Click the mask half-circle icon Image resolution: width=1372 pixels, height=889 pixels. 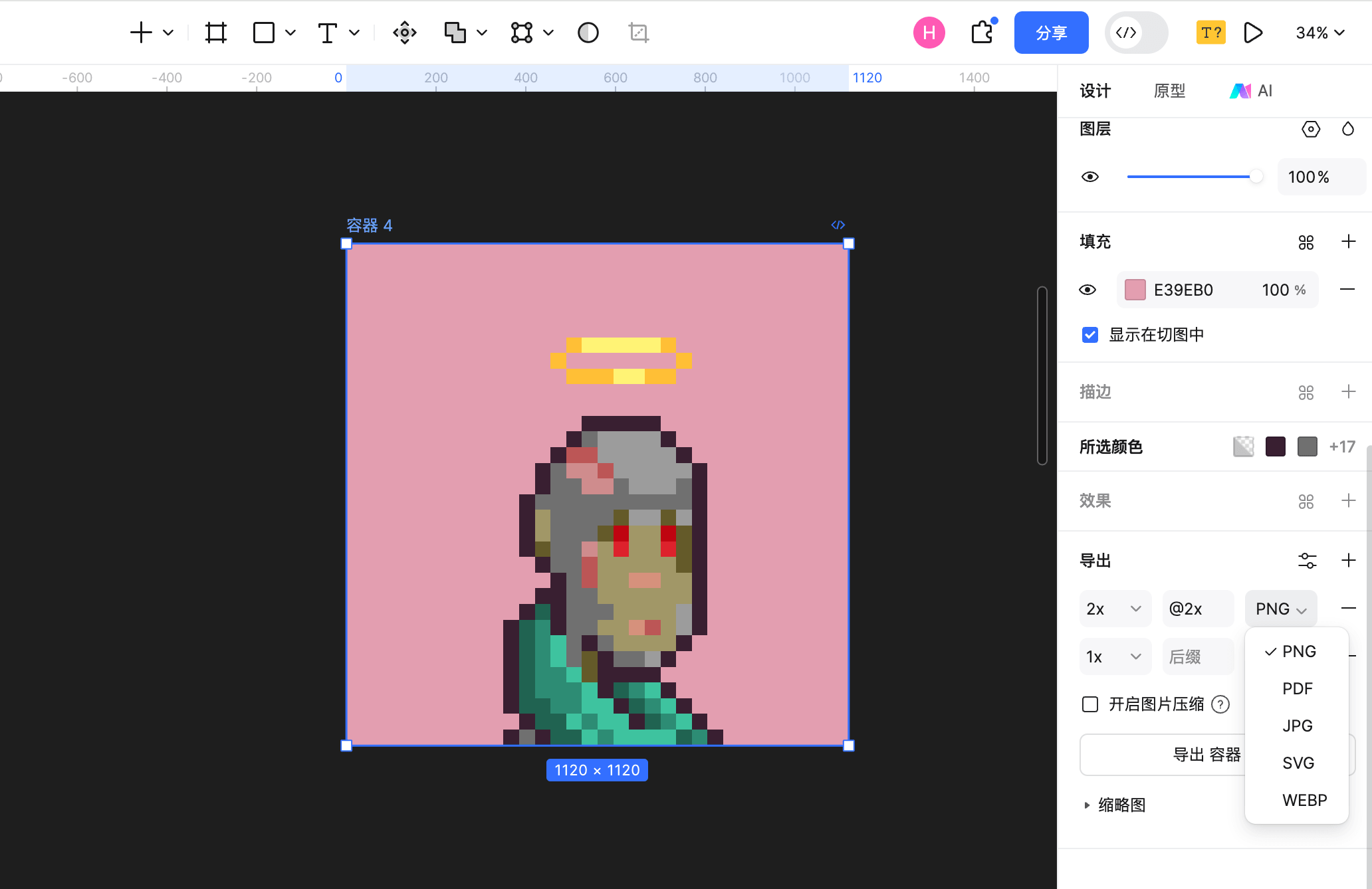(588, 33)
